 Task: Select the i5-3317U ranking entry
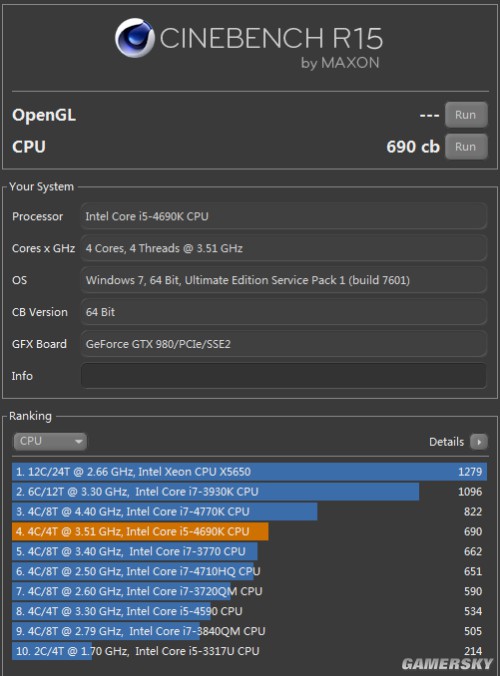coord(250,651)
